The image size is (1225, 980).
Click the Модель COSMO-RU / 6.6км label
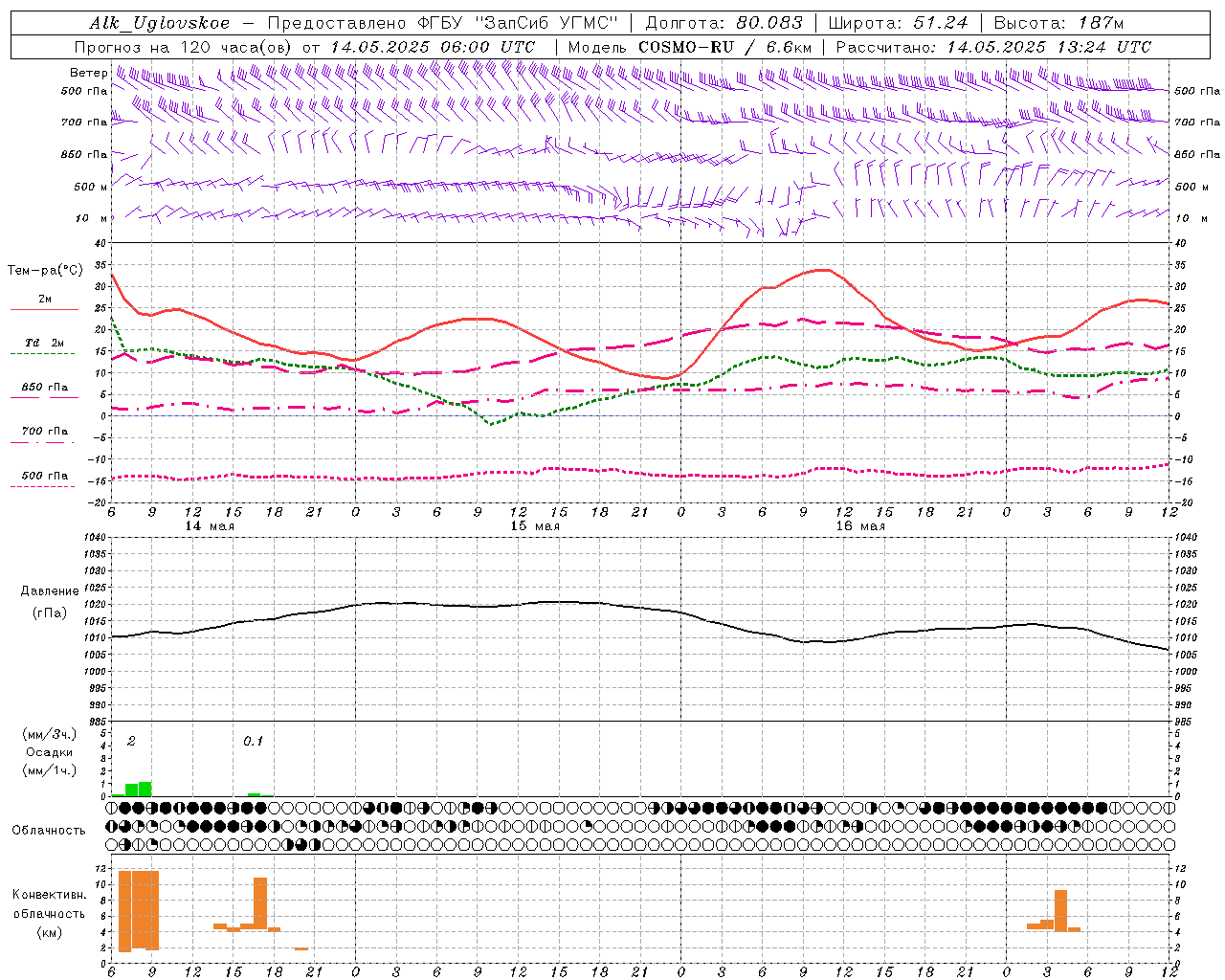689,47
